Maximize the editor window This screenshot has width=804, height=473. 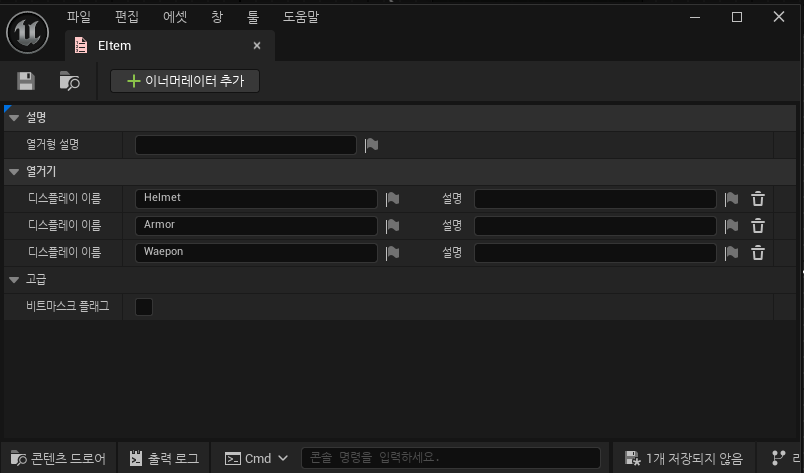click(737, 17)
